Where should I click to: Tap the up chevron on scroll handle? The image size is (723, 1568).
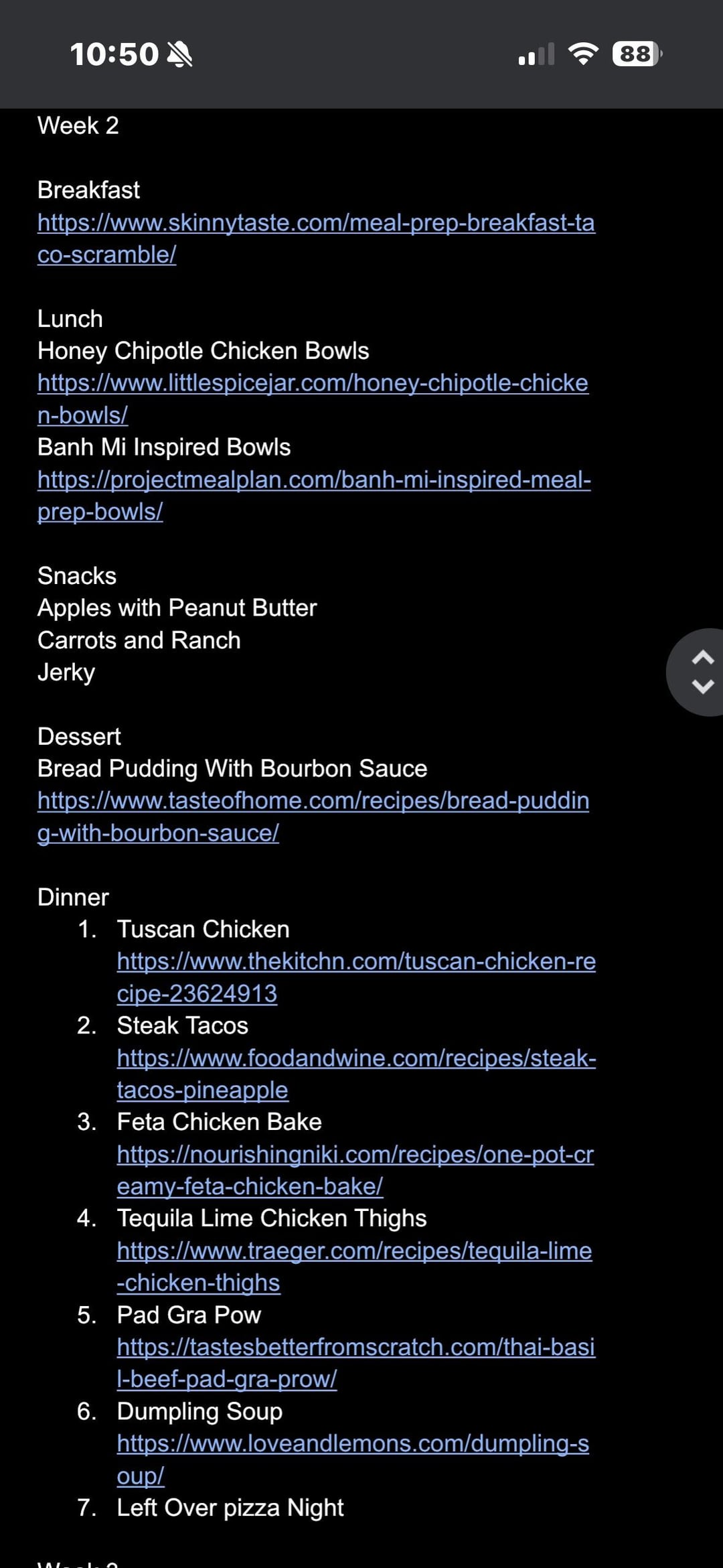(x=702, y=658)
